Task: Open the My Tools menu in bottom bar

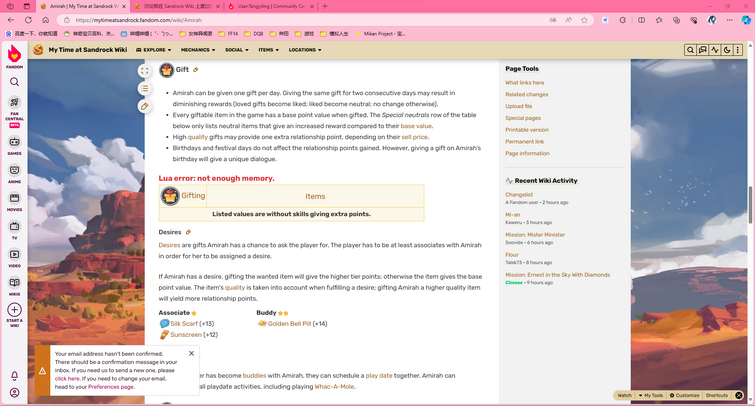Action: click(x=651, y=395)
